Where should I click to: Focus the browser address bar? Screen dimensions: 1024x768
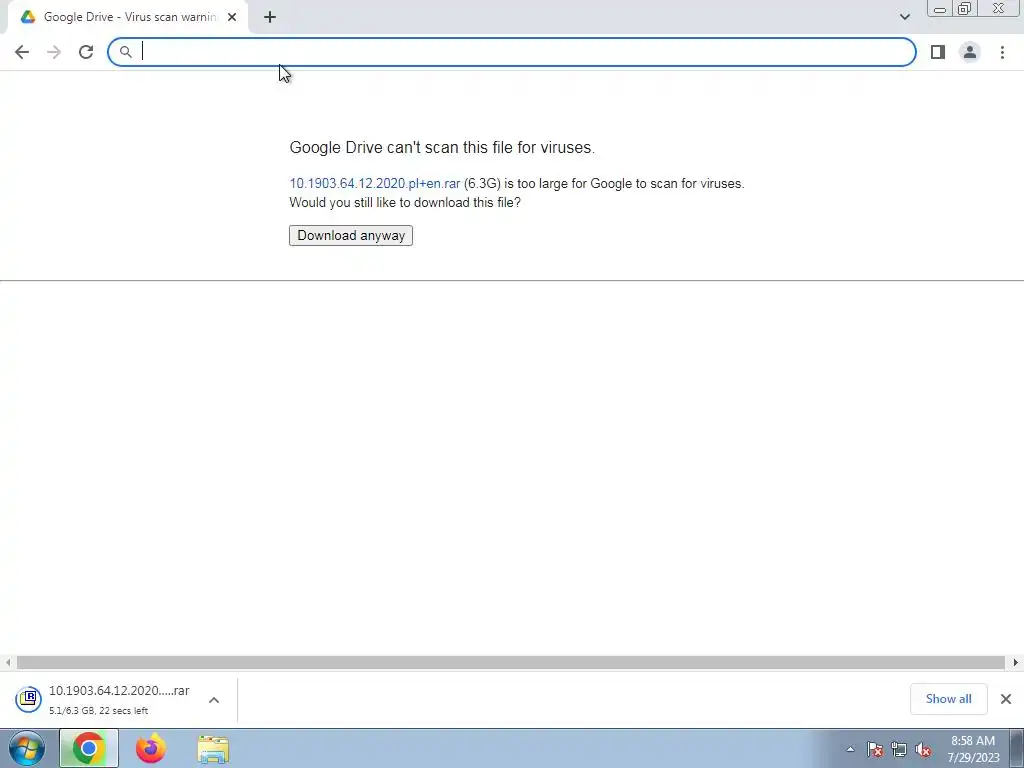(x=512, y=52)
